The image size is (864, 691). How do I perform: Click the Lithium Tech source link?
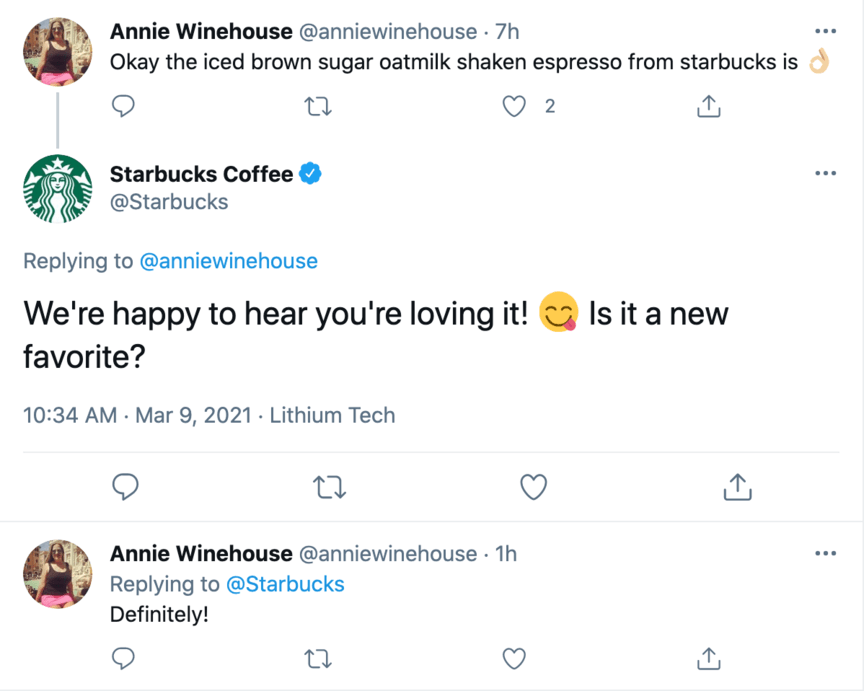pyautogui.click(x=332, y=415)
